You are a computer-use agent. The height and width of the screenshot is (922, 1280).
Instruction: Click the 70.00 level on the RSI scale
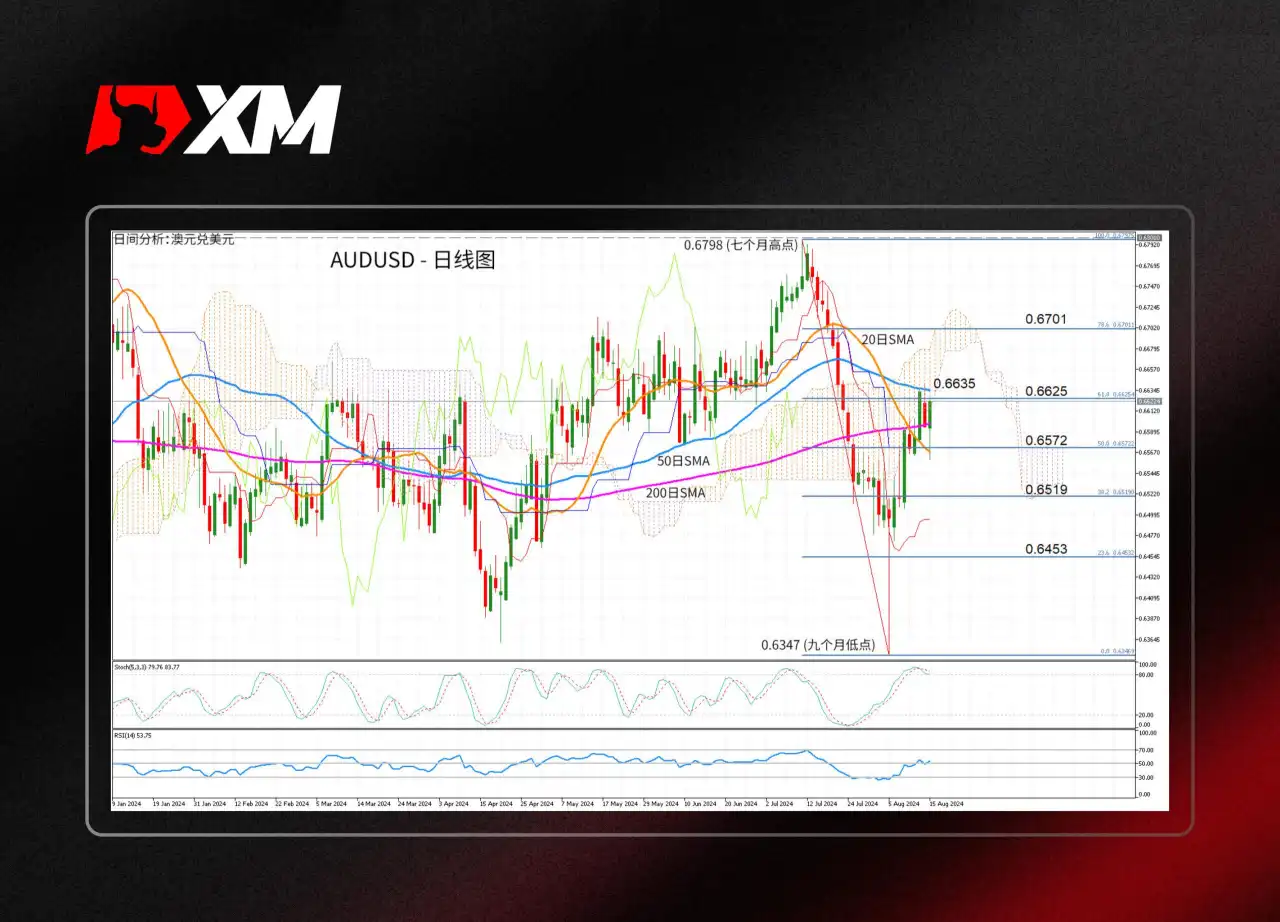click(x=1147, y=749)
